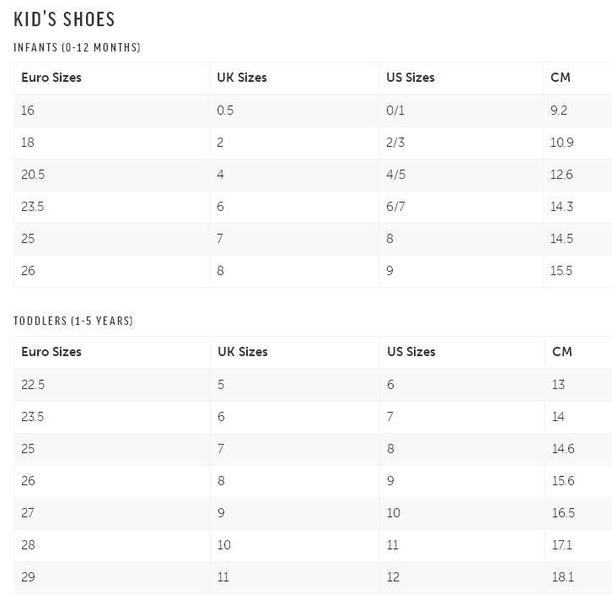Click US Sizes header in infants table

411,78
